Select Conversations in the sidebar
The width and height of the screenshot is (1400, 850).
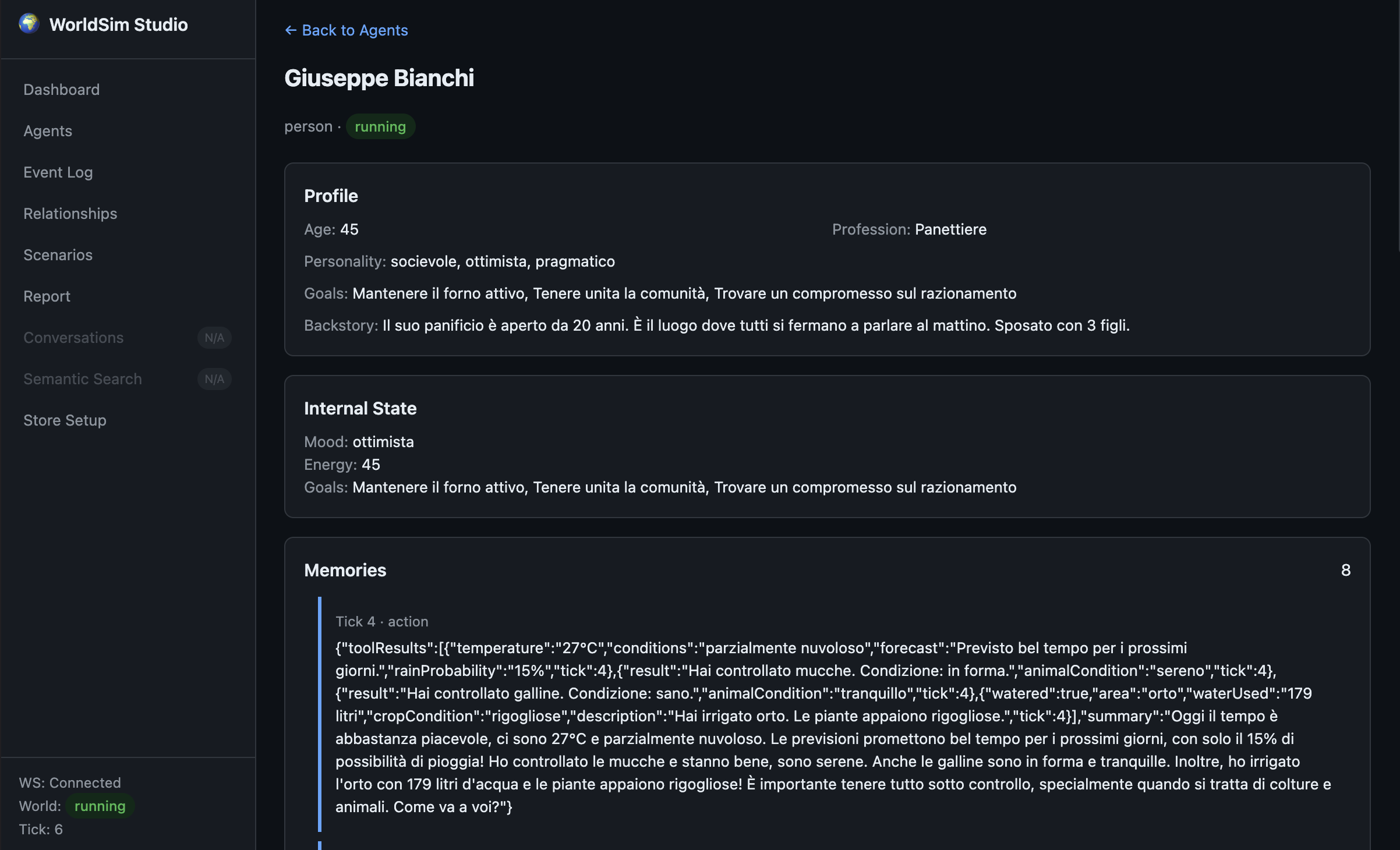tap(74, 337)
